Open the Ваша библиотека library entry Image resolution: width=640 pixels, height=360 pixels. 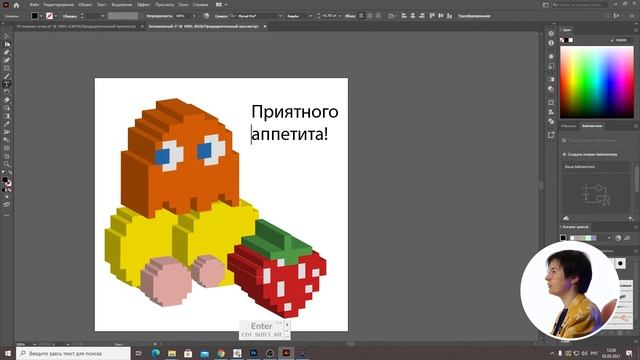tap(596, 167)
